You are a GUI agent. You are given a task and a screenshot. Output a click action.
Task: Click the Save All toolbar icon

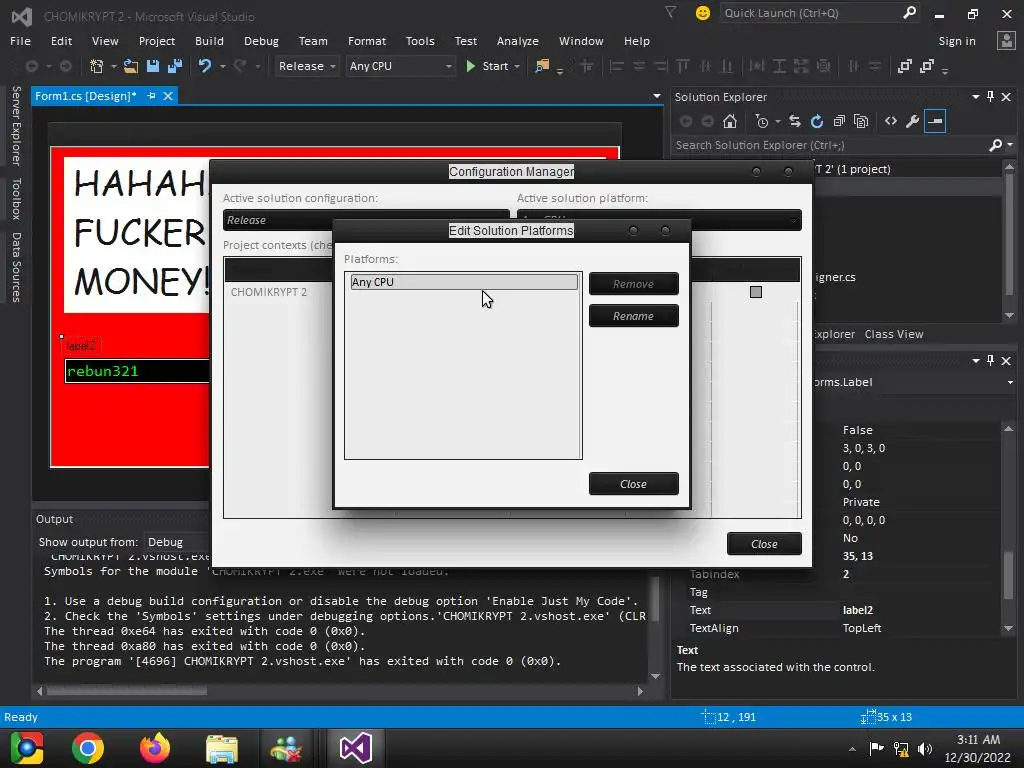click(175, 66)
